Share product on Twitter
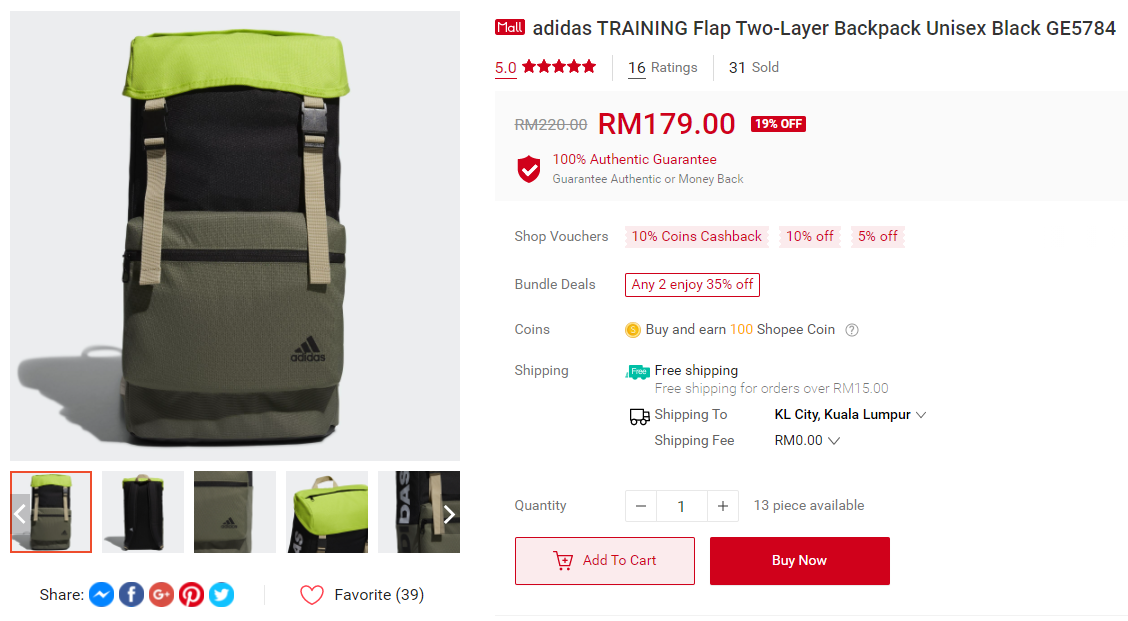1128x621 pixels. (x=222, y=594)
